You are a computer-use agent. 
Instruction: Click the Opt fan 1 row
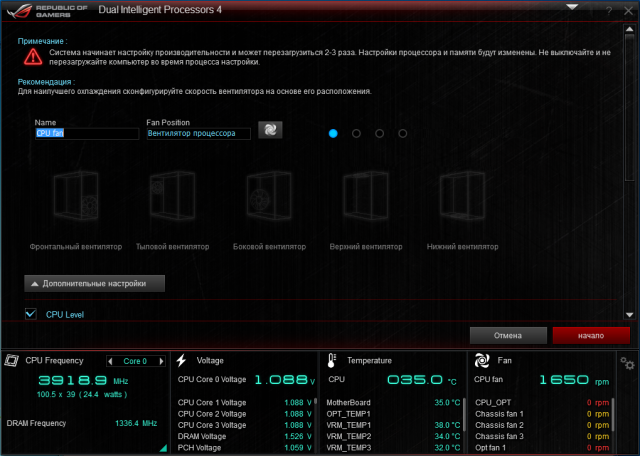(x=542, y=448)
